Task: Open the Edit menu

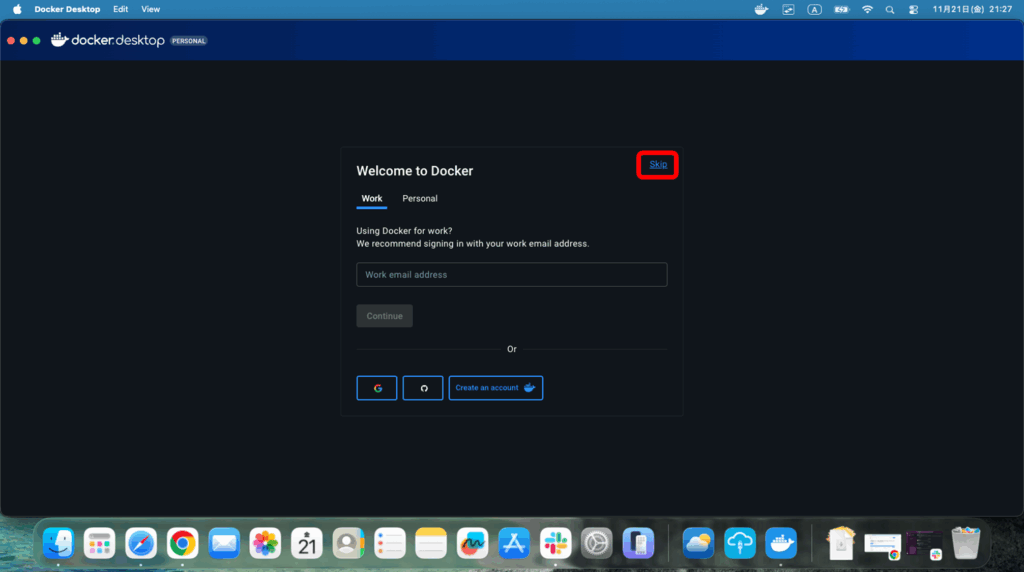Action: point(120,9)
